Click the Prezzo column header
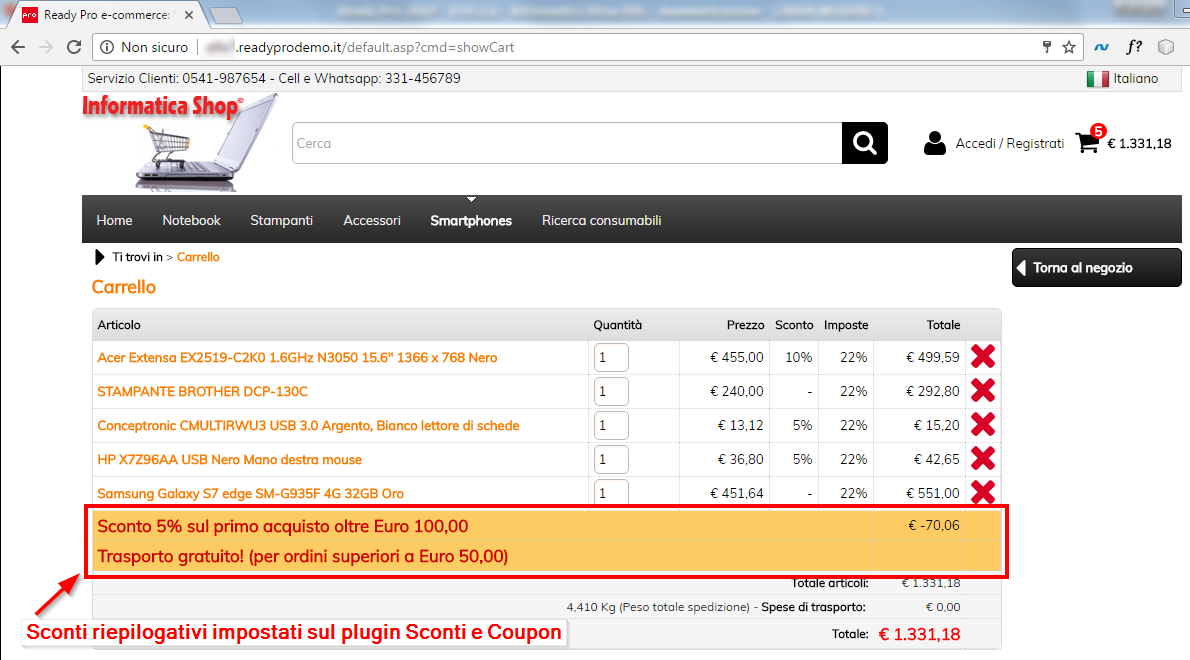The image size is (1190, 660). (x=745, y=325)
